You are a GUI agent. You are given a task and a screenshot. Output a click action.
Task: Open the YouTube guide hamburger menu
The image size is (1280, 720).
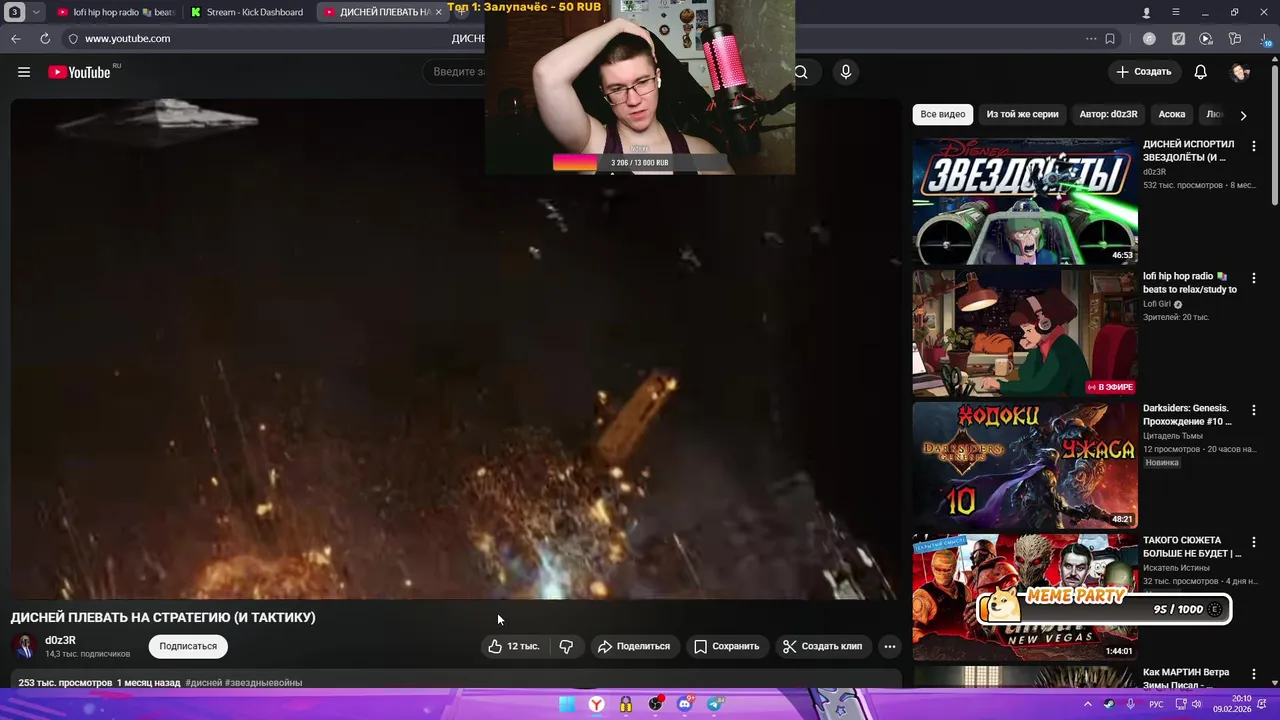pyautogui.click(x=24, y=72)
